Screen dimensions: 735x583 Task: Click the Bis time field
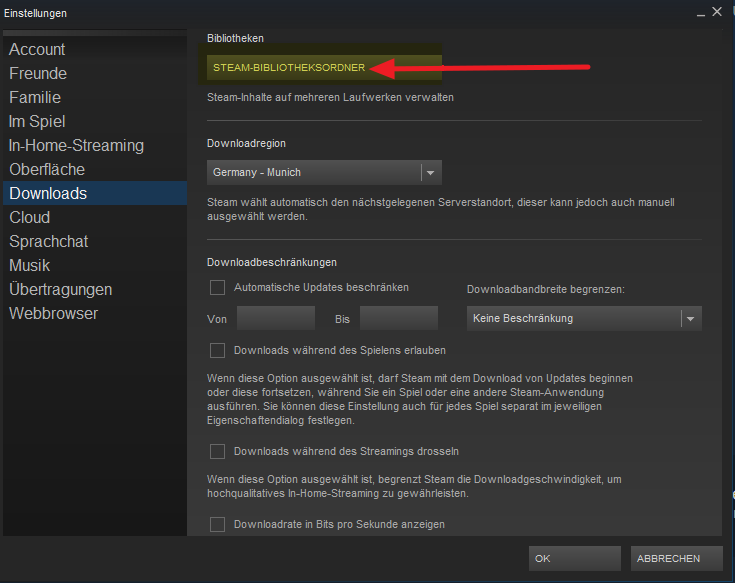pos(399,319)
